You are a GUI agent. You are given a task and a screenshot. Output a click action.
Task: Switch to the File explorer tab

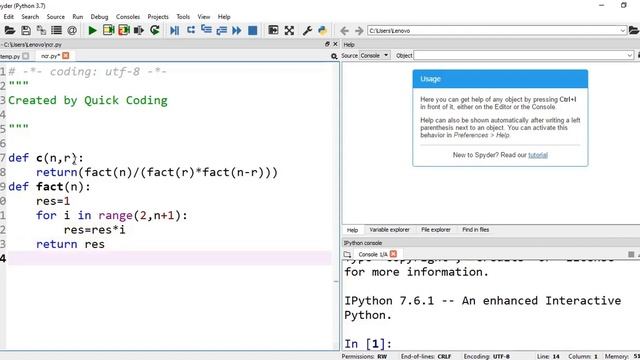[x=436, y=230]
